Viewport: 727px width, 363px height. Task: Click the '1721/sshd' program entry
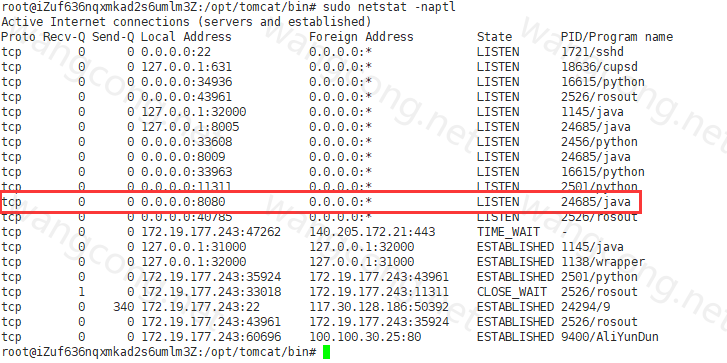tap(592, 52)
